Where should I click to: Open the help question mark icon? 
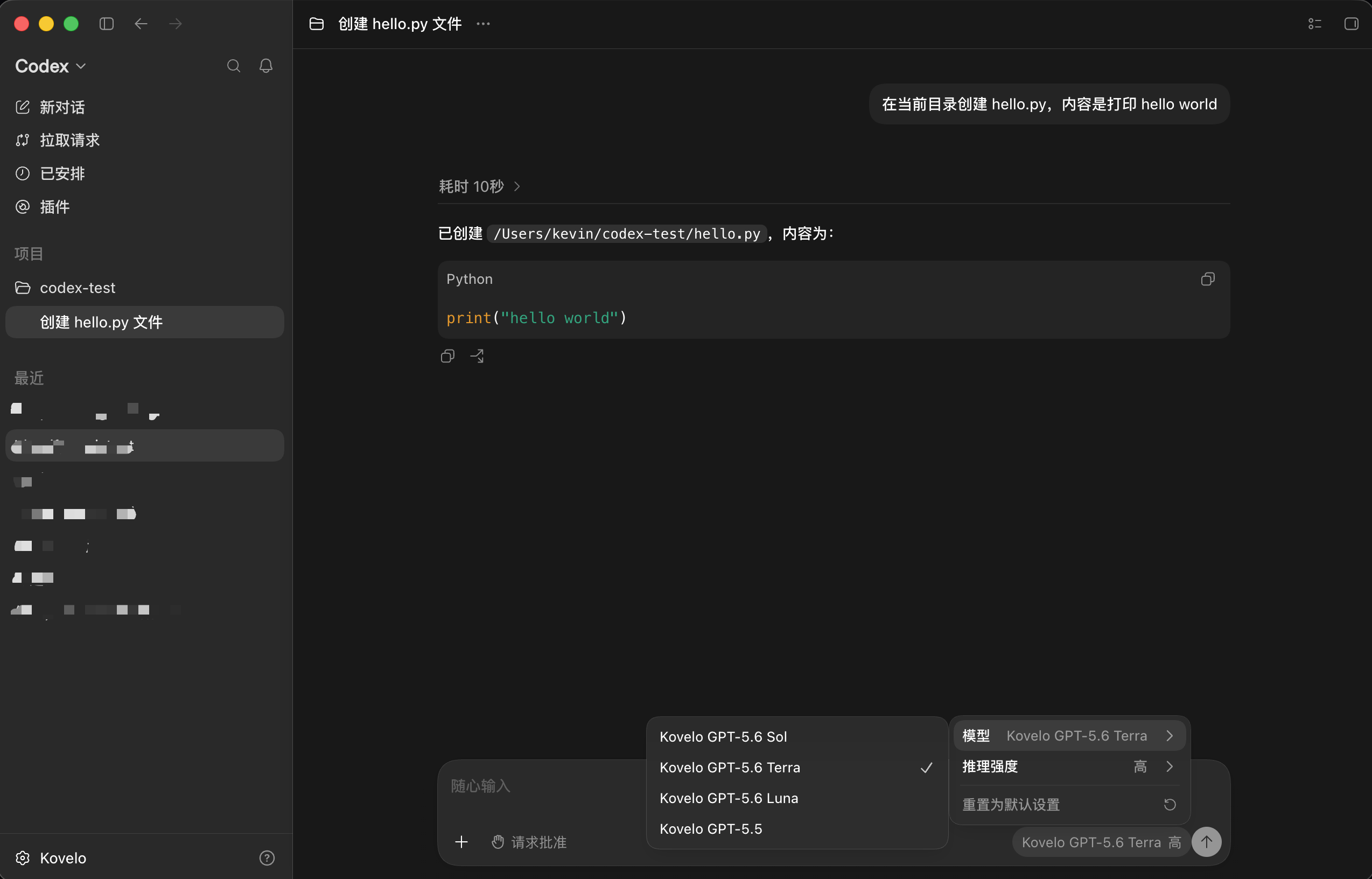click(267, 858)
